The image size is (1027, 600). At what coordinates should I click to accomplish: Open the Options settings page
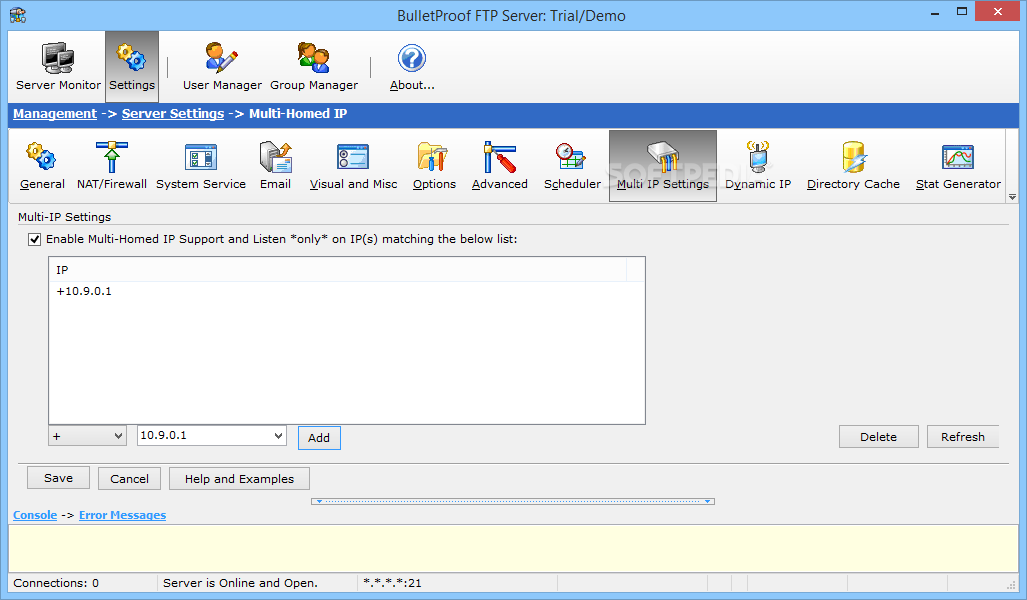coord(434,166)
